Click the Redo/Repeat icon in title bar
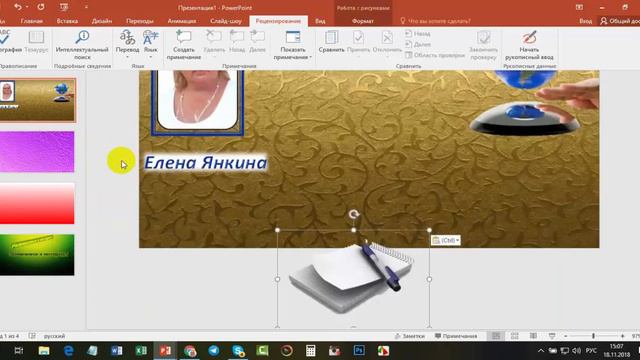The image size is (640, 360). 41,7
